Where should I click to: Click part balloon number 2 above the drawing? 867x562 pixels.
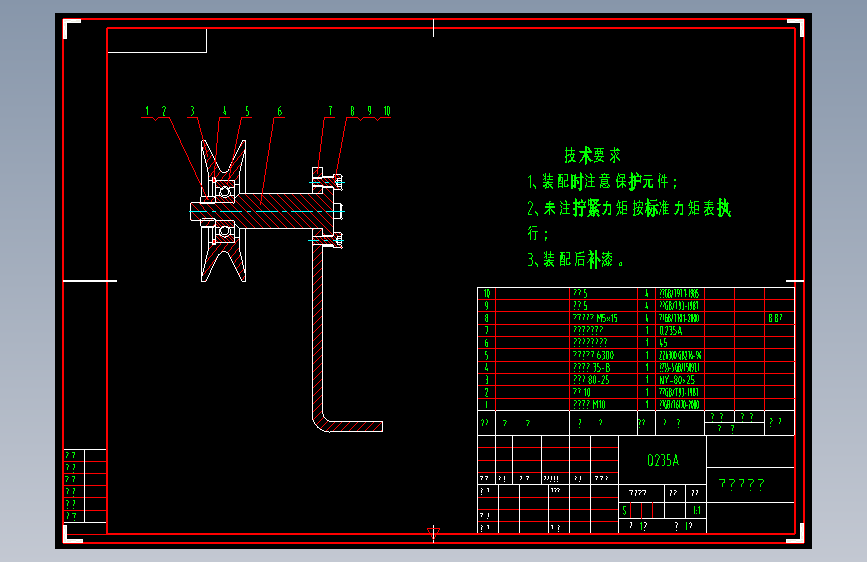pos(164,111)
